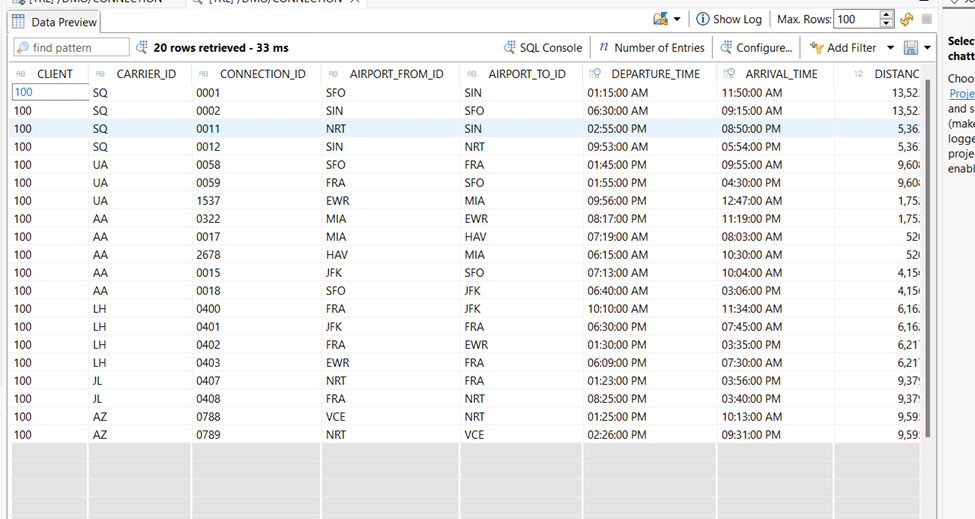Click the rows retrieved query icon

142,47
